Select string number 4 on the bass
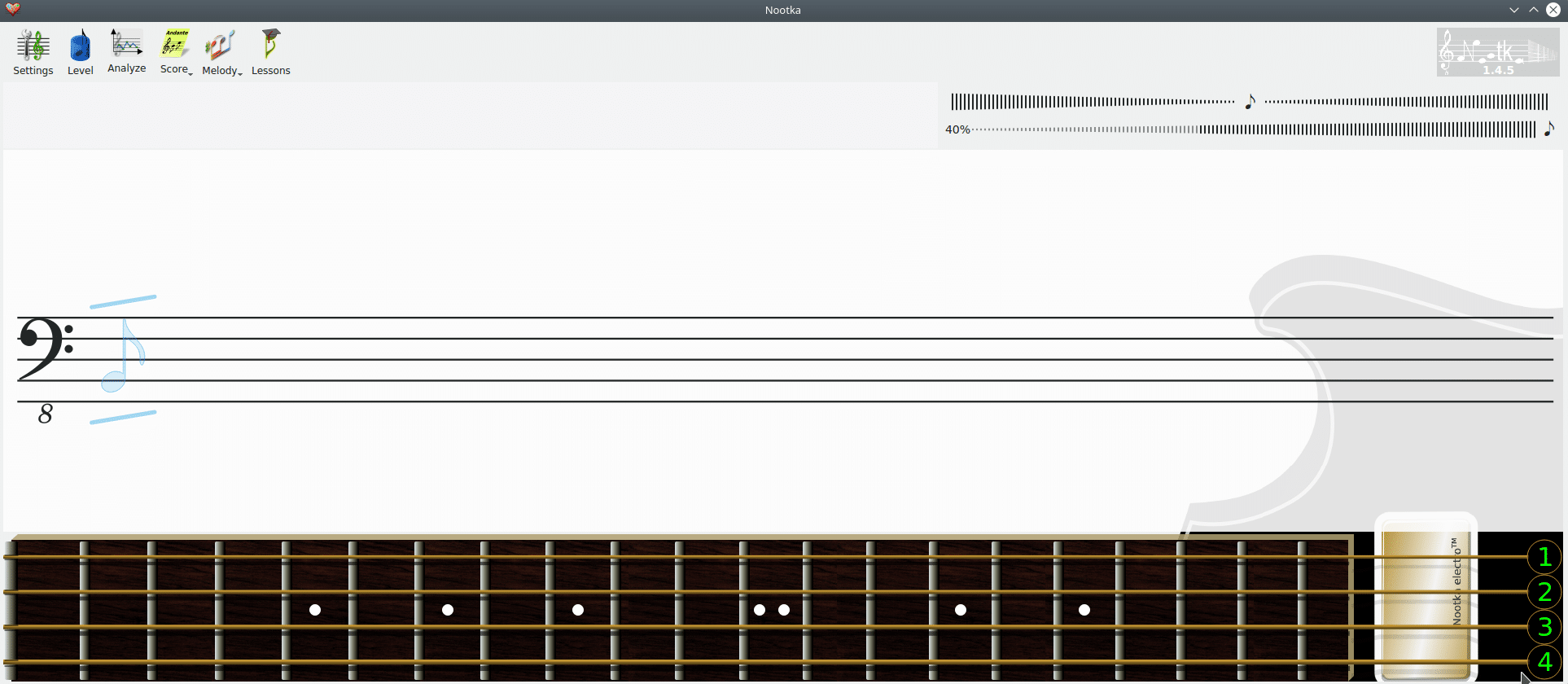Viewport: 1568px width, 684px height. pos(1544,662)
